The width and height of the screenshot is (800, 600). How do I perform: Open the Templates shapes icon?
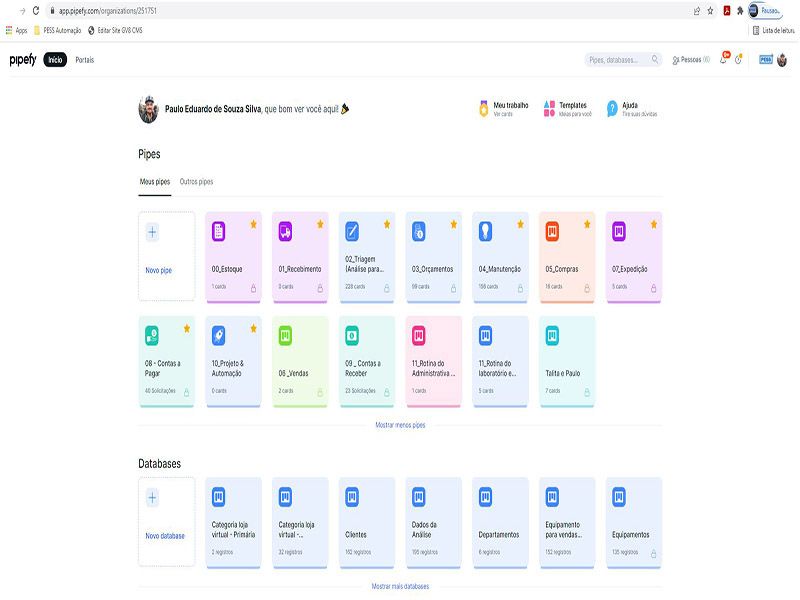point(549,108)
